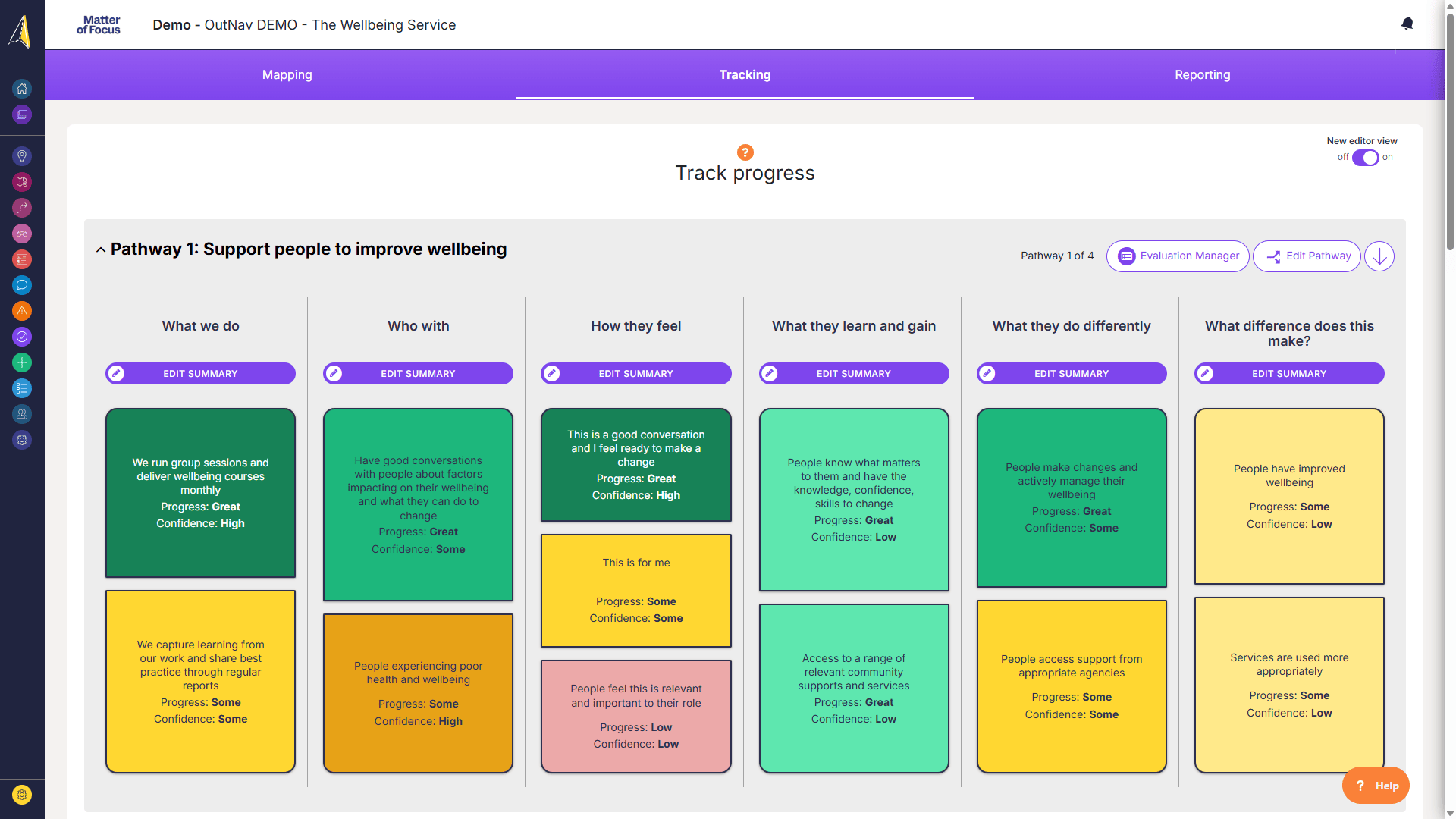This screenshot has height=819, width=1456.
Task: Click the orange question mark above Track progress
Action: (x=745, y=152)
